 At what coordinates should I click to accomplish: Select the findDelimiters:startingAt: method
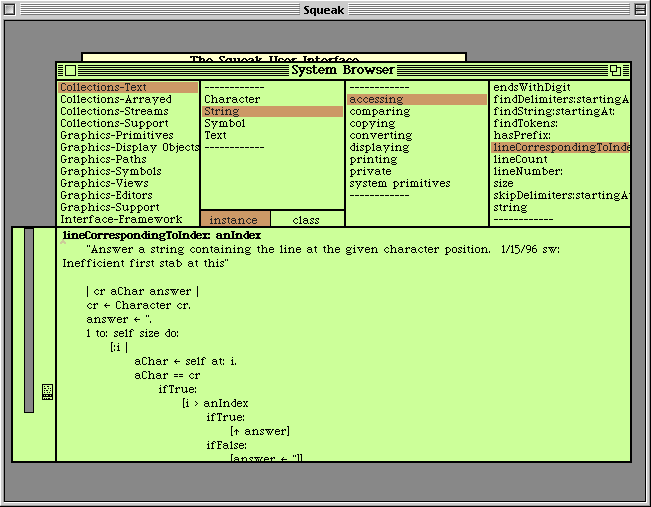tap(560, 99)
